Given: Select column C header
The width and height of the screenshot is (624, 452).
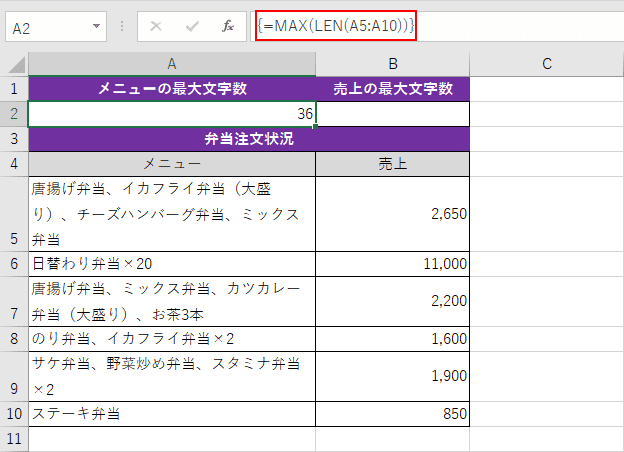Looking at the screenshot, I should pyautogui.click(x=547, y=64).
